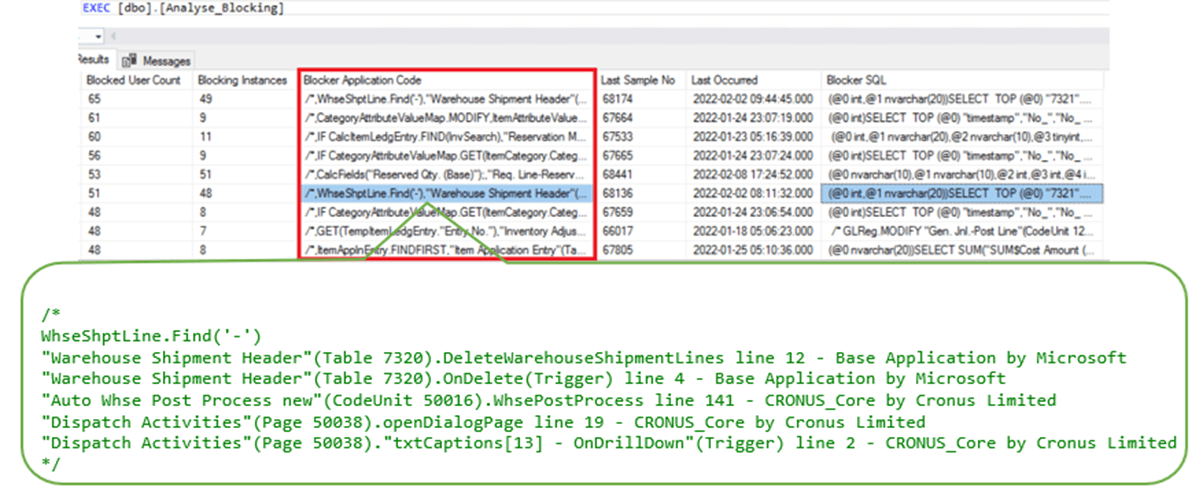The width and height of the screenshot is (1203, 499).
Task: Select Last Occurred cell 2022-01-25 05:10:36.000
Action: point(755,248)
